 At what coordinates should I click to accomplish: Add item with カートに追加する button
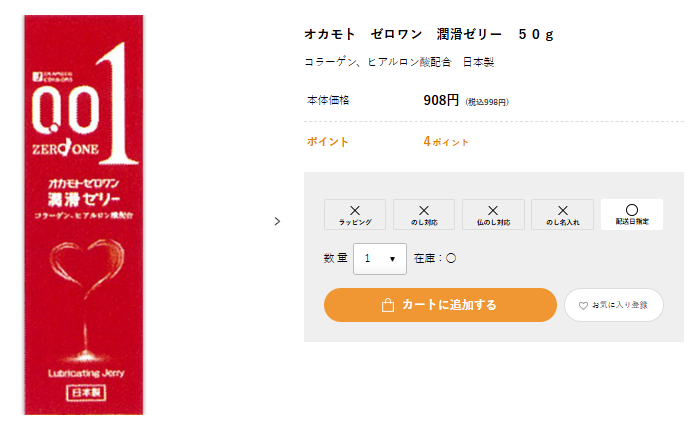440,305
